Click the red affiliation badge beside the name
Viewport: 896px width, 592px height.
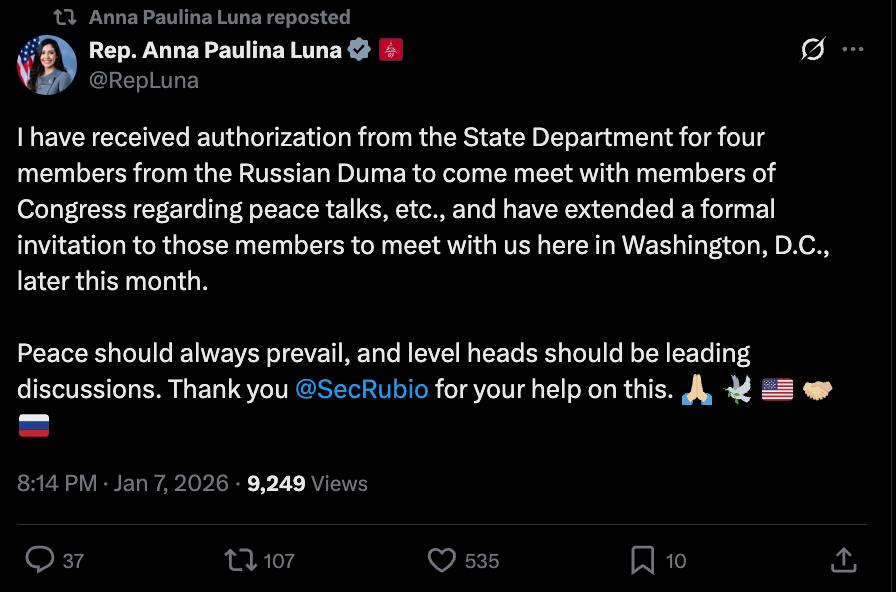390,49
